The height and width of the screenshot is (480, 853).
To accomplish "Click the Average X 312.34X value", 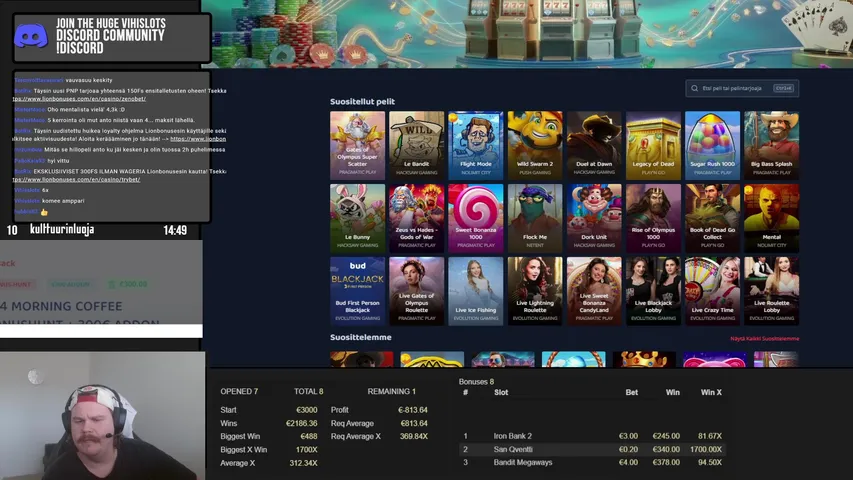I will tap(303, 463).
